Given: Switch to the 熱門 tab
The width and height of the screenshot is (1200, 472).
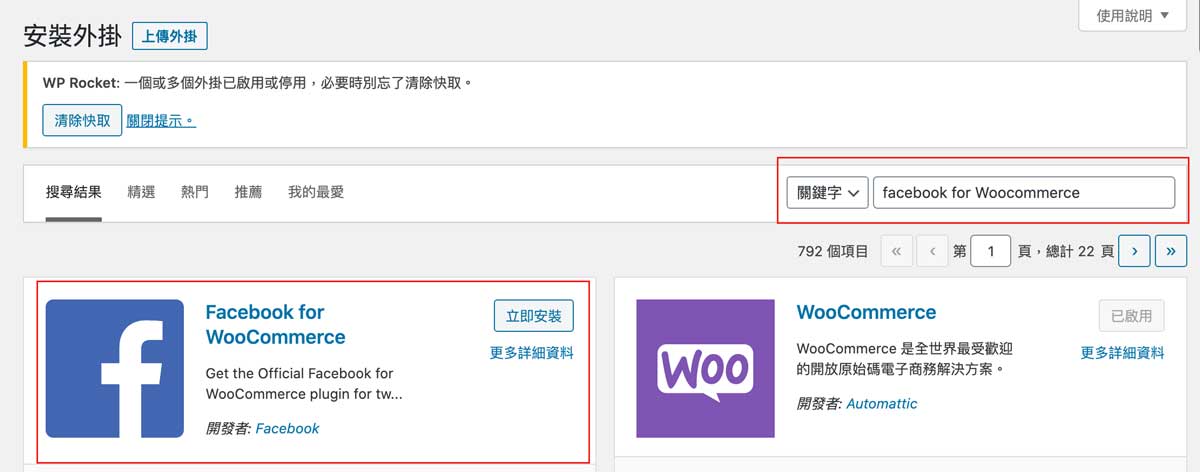Looking at the screenshot, I should 195,192.
